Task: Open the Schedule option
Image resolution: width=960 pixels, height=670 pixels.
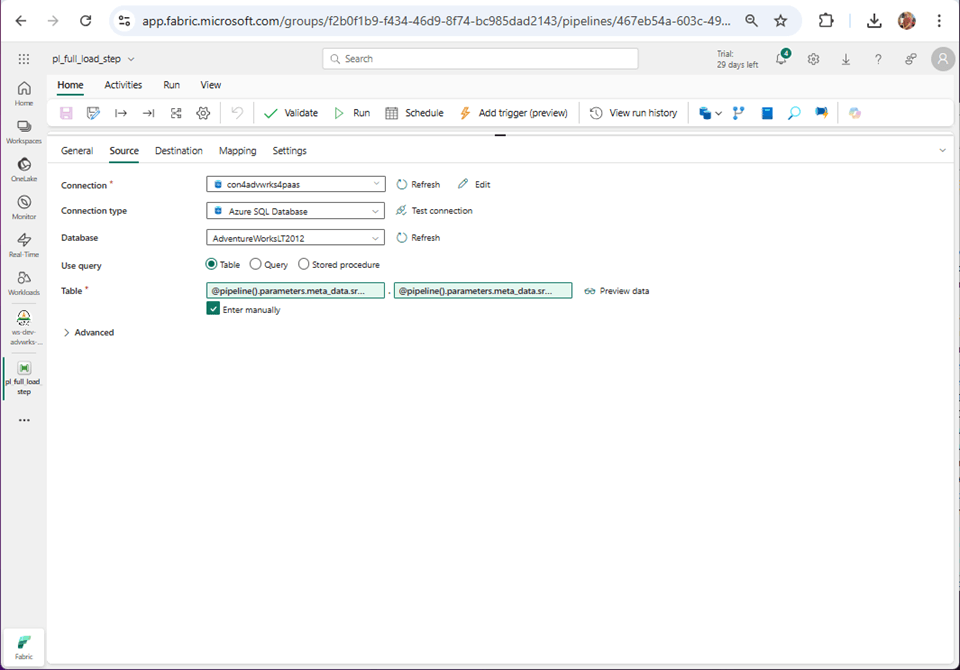Action: (414, 113)
